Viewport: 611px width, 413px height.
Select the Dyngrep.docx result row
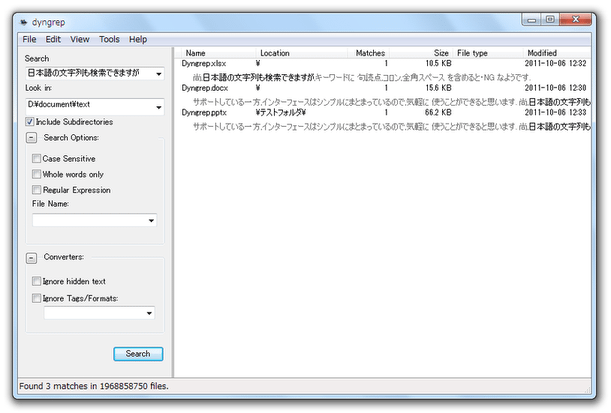click(x=383, y=88)
